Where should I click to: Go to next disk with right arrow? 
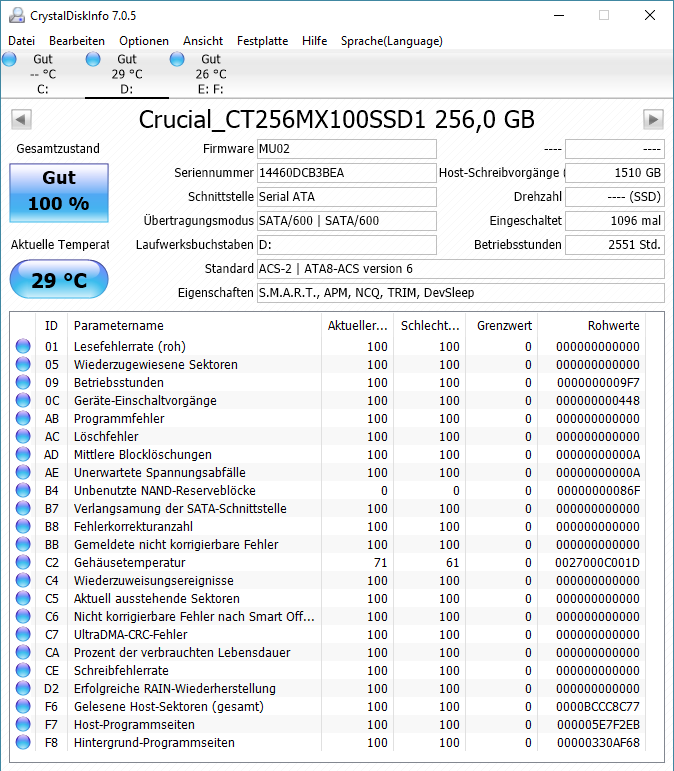(x=653, y=119)
